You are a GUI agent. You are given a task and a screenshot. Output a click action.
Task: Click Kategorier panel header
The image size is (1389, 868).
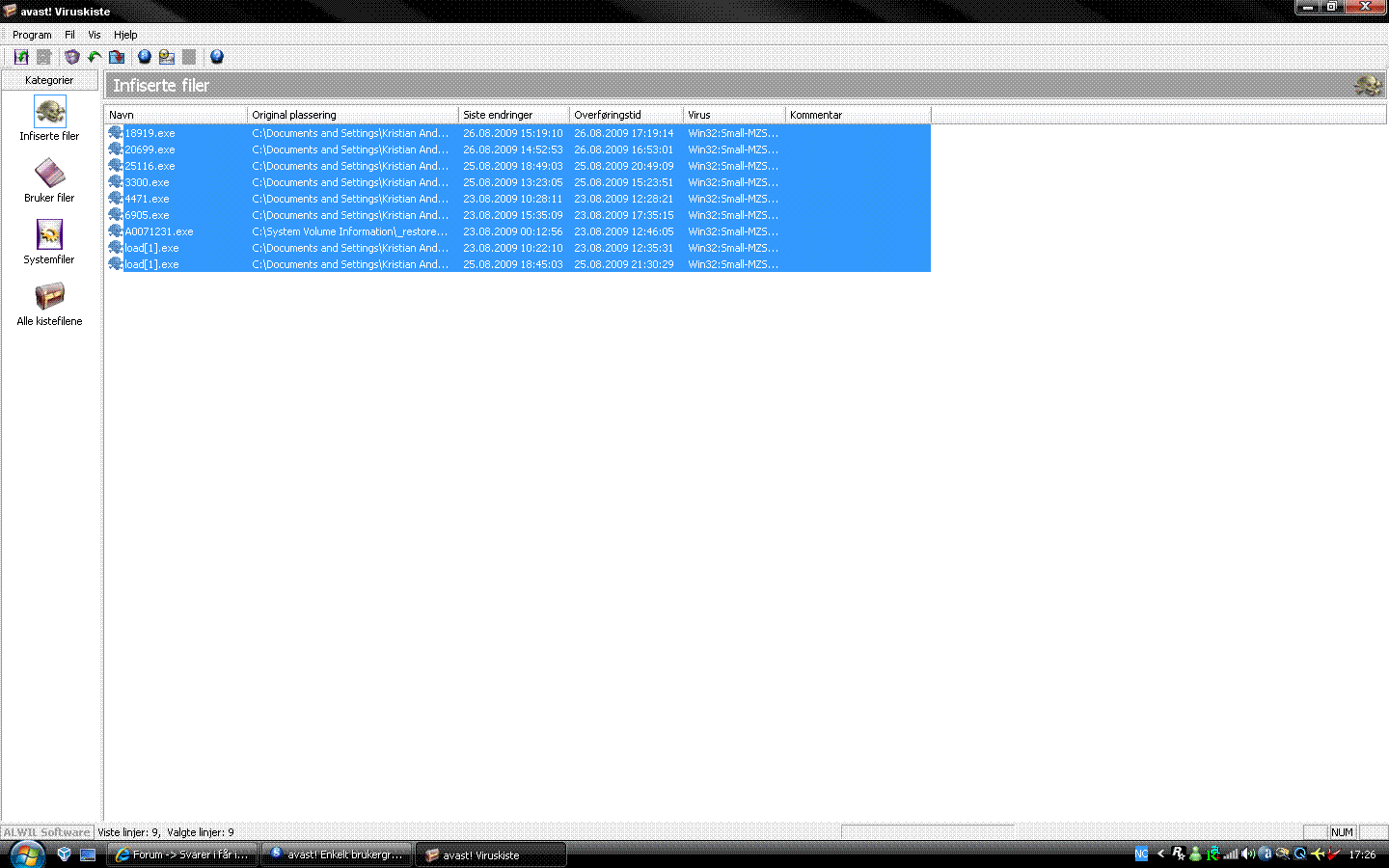point(49,80)
